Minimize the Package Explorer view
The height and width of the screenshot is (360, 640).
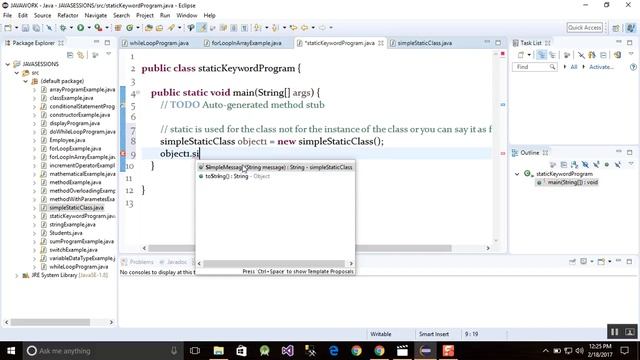tap(96, 42)
